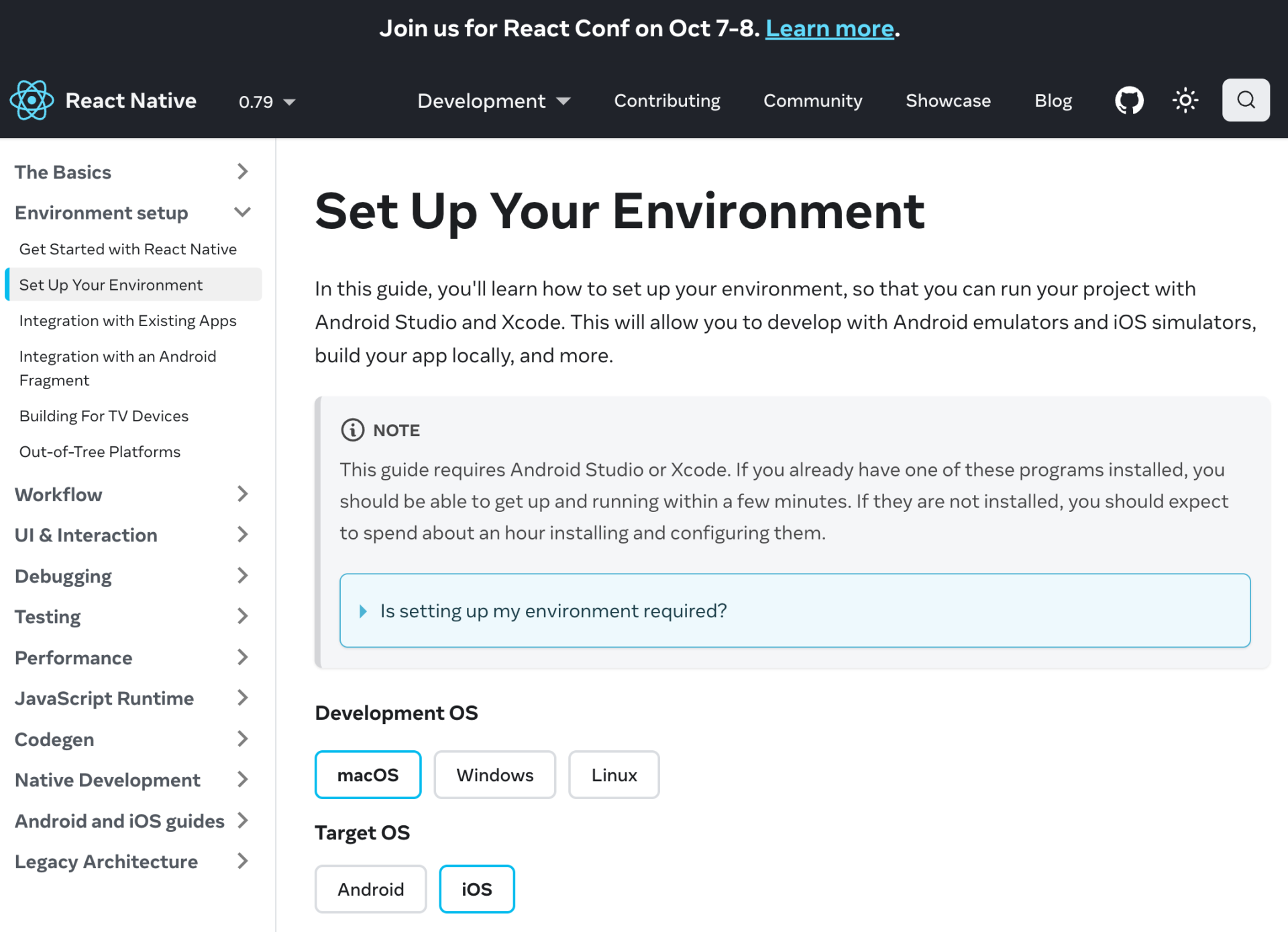Image resolution: width=1288 pixels, height=932 pixels.
Task: Click the React Native home title
Action: 131,100
